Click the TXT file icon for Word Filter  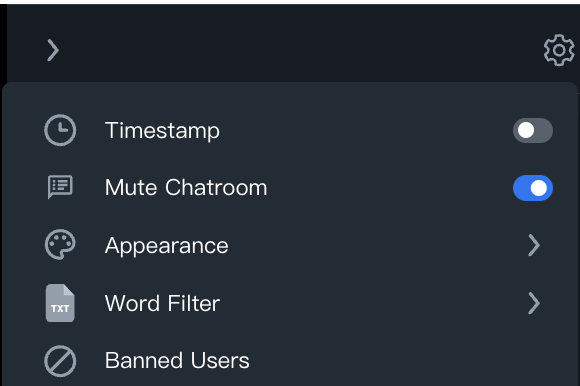click(x=60, y=303)
